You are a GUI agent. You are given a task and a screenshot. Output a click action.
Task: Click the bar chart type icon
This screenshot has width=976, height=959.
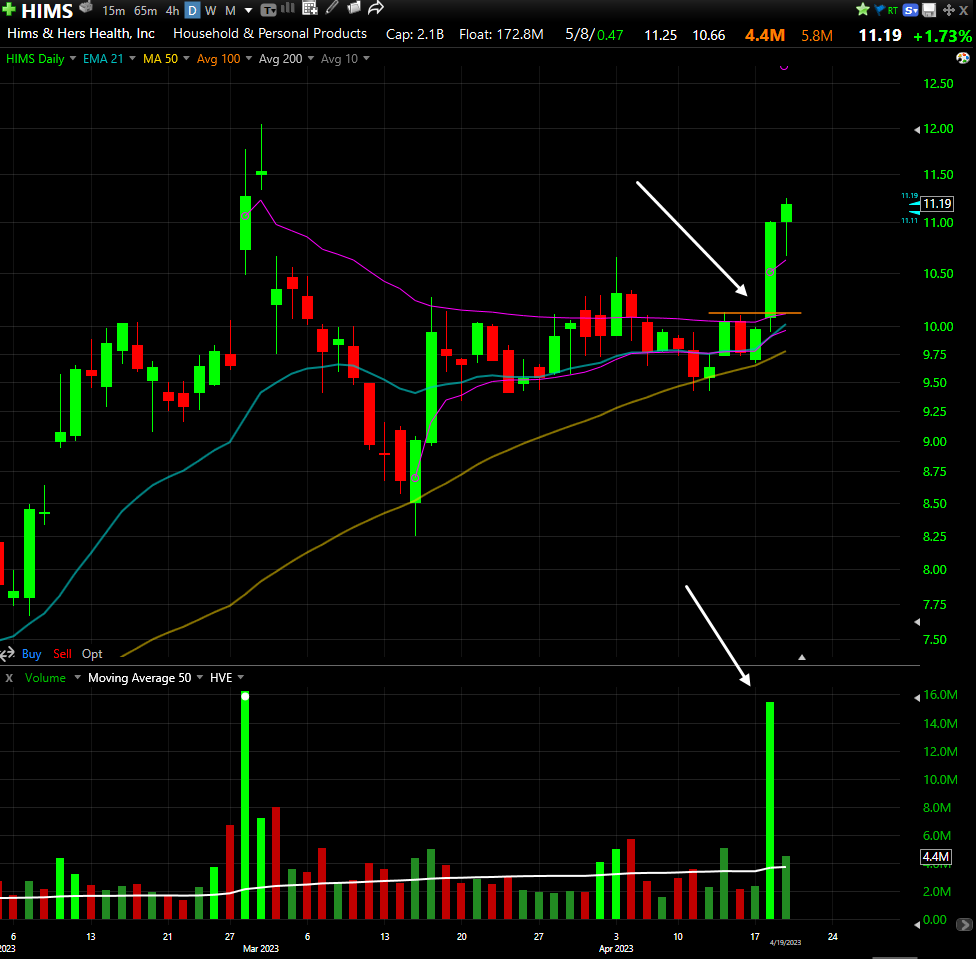(288, 8)
